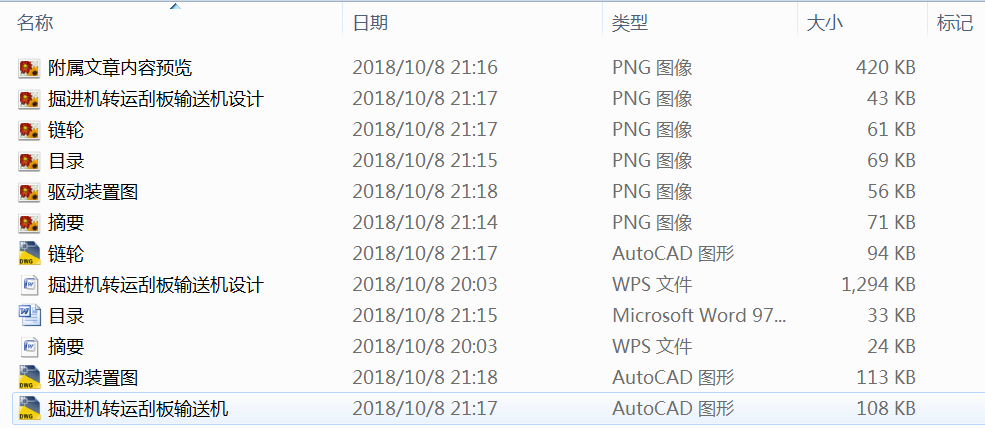Image resolution: width=985 pixels, height=428 pixels.
Task: Click WPS icon of 掘进机转运刮板输送机设计 document
Action: click(28, 285)
